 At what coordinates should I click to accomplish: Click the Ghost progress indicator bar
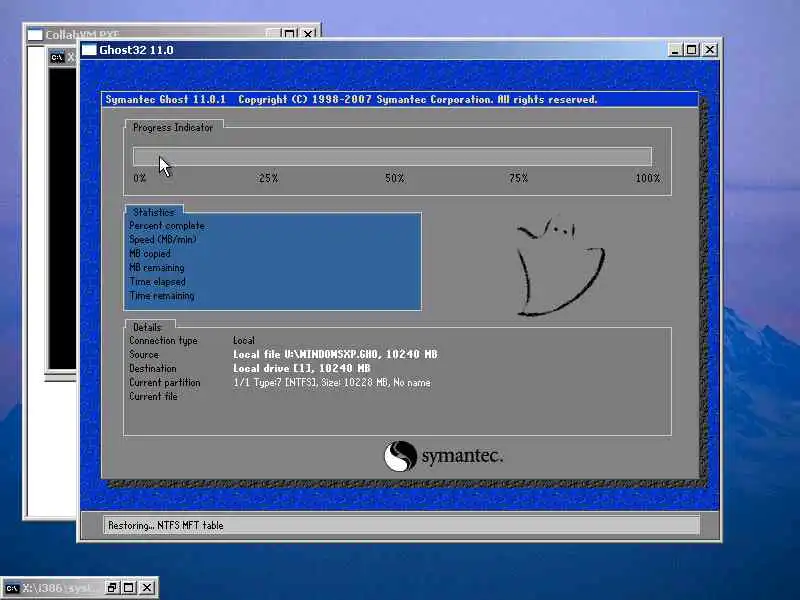point(392,156)
